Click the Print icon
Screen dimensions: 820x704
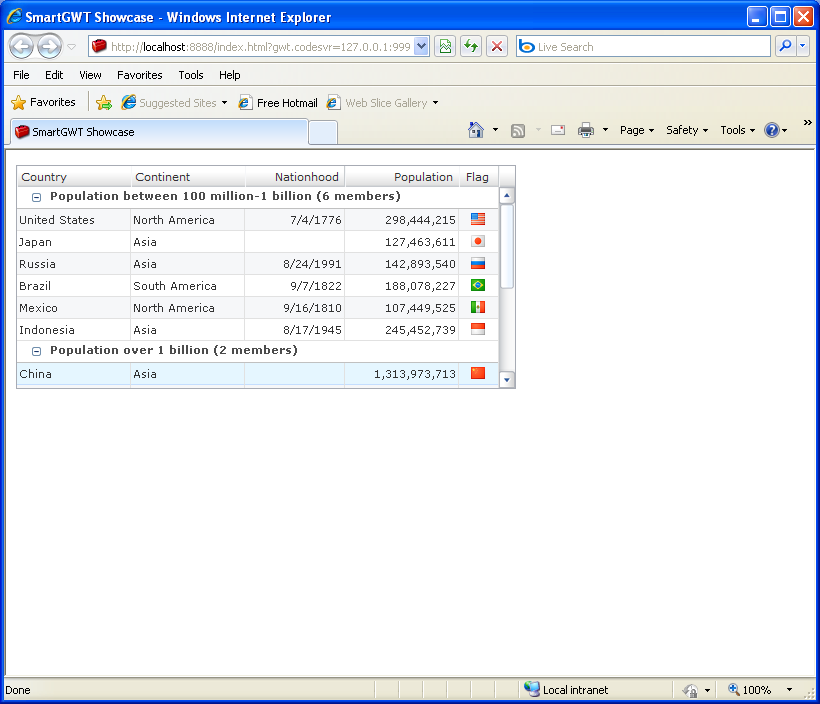(586, 130)
